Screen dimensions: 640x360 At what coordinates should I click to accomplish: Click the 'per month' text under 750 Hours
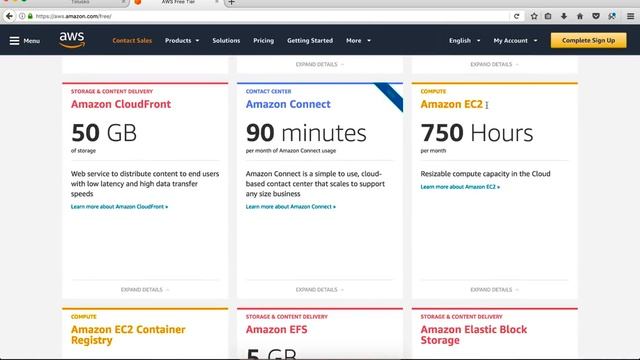click(x=433, y=151)
